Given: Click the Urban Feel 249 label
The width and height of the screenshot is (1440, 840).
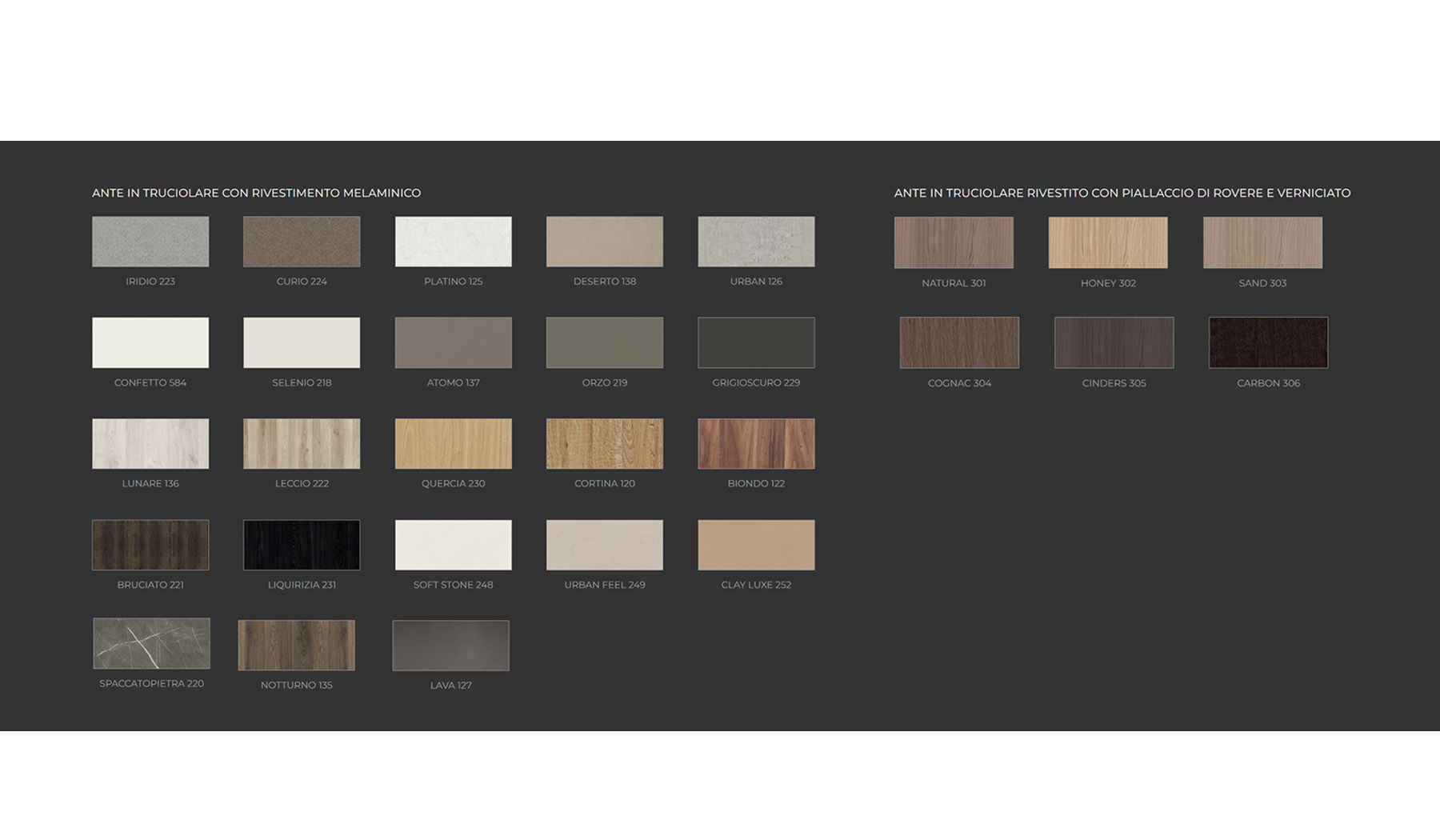Looking at the screenshot, I should point(604,585).
